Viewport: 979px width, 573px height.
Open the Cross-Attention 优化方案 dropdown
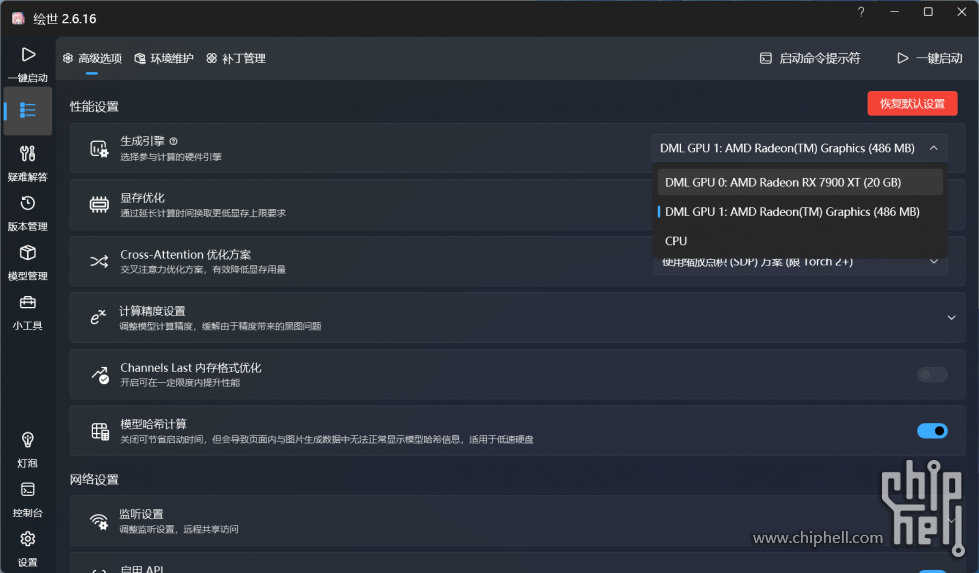click(x=801, y=262)
